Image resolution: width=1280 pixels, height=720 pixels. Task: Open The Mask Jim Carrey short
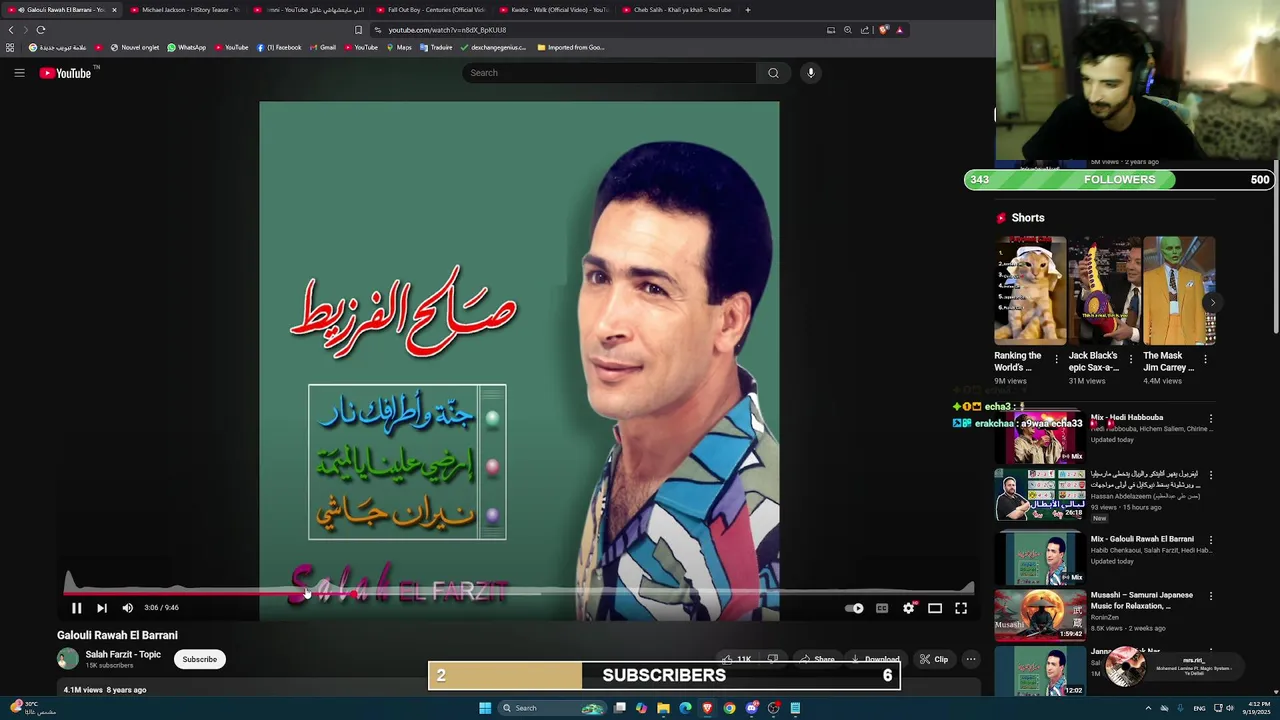1179,290
